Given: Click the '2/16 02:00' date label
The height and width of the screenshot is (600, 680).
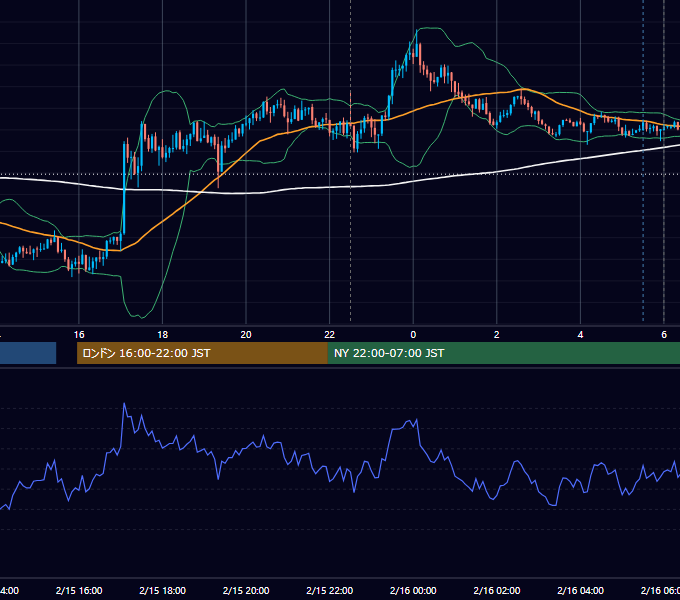Looking at the screenshot, I should point(497,591).
